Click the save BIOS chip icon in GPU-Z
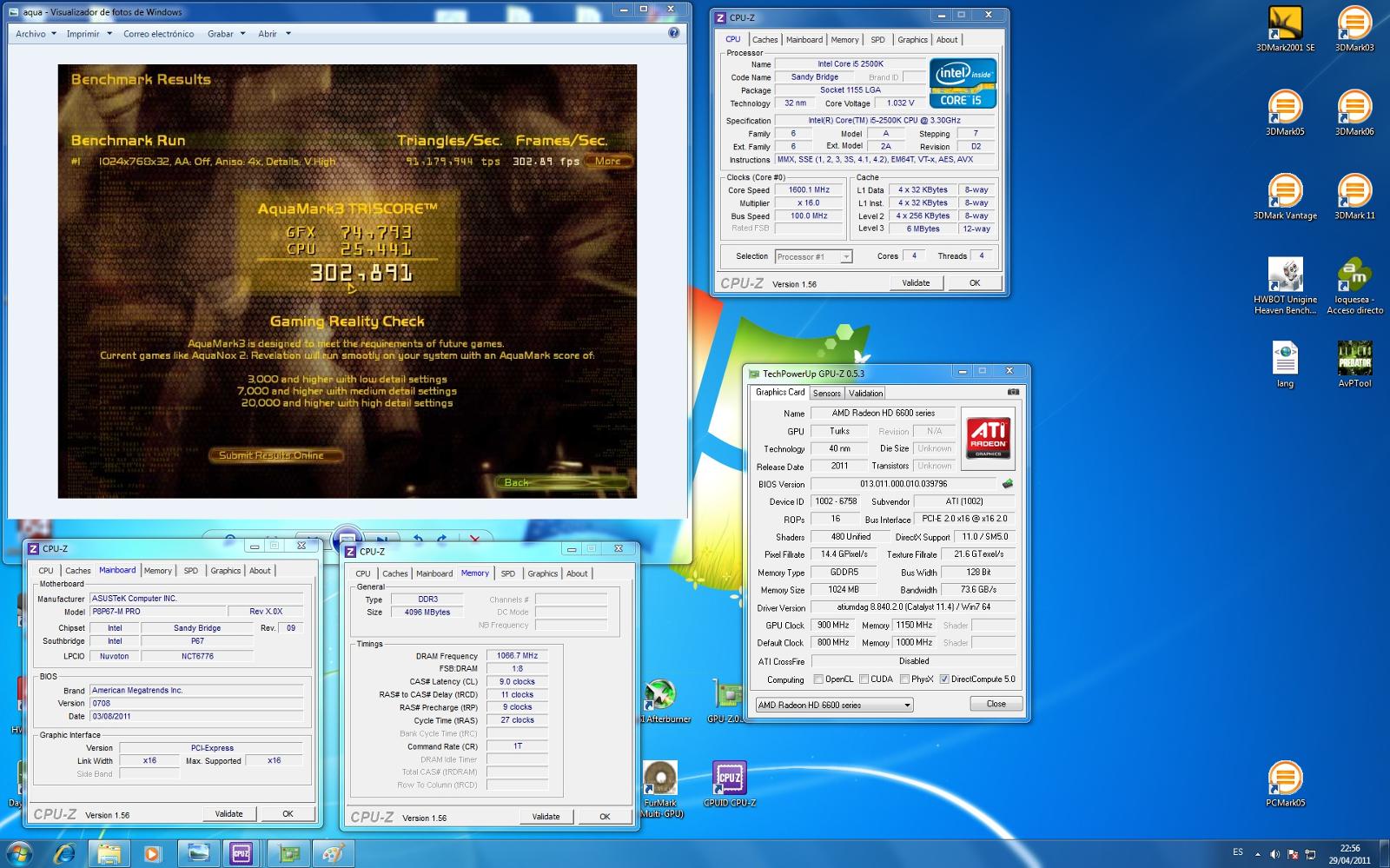 [x=1008, y=484]
